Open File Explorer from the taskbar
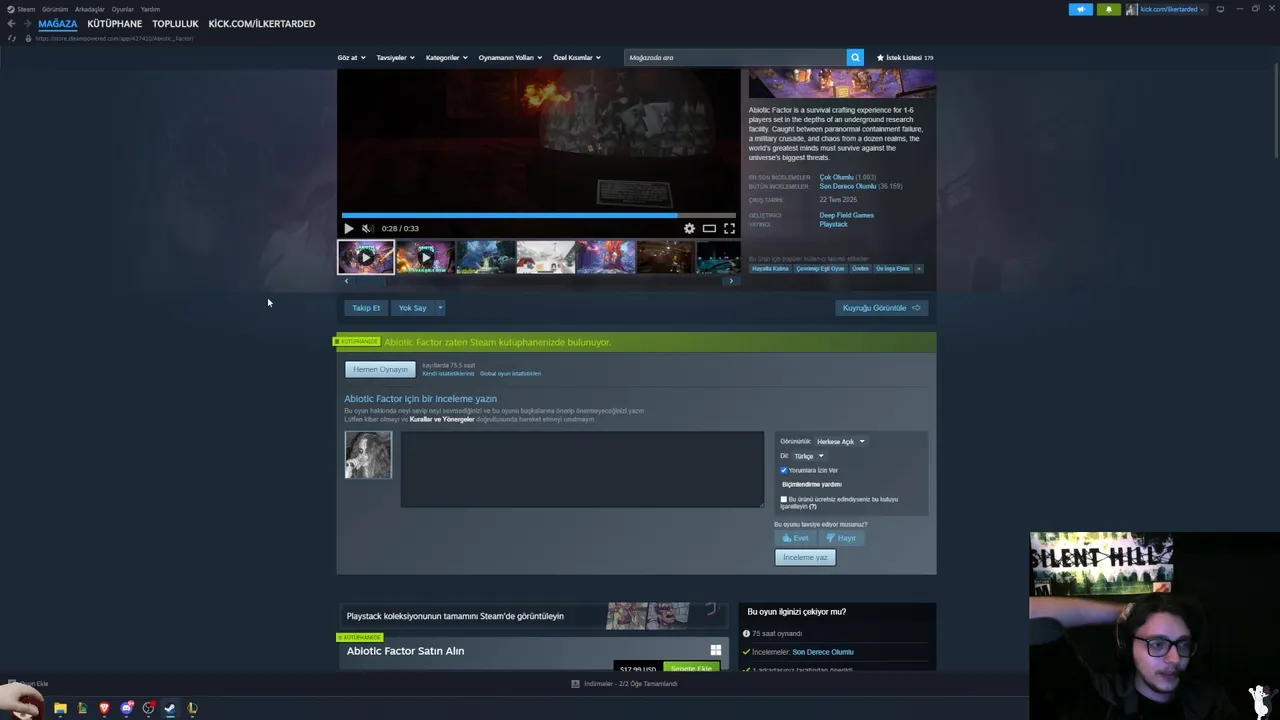Image resolution: width=1280 pixels, height=720 pixels. [x=60, y=708]
